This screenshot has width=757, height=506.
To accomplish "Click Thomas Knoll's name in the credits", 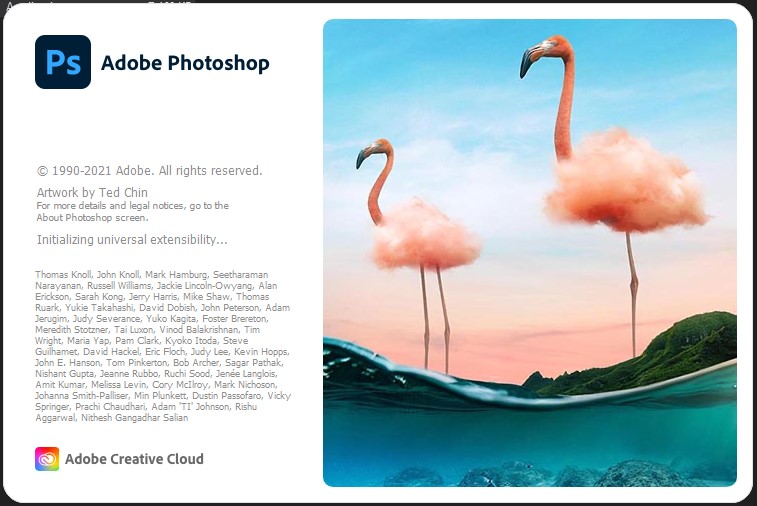I will pyautogui.click(x=63, y=275).
